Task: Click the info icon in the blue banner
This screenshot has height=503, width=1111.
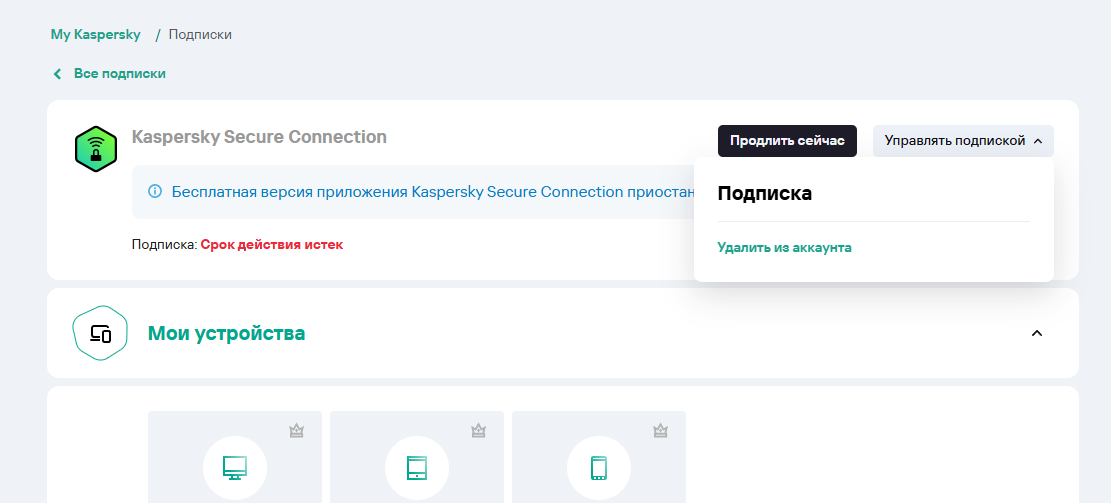Action: [x=154, y=191]
